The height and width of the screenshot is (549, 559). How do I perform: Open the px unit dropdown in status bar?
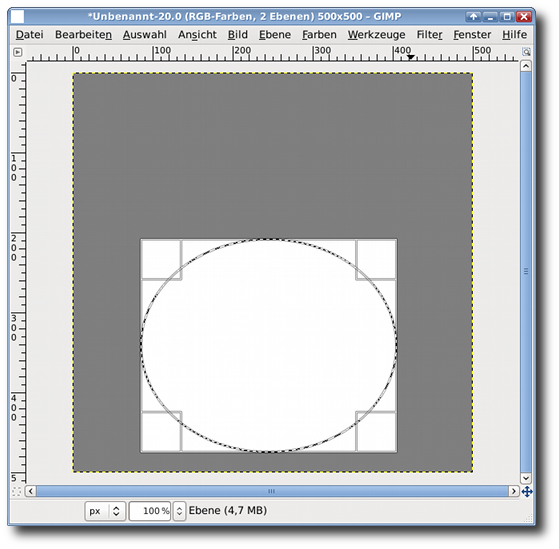click(105, 511)
